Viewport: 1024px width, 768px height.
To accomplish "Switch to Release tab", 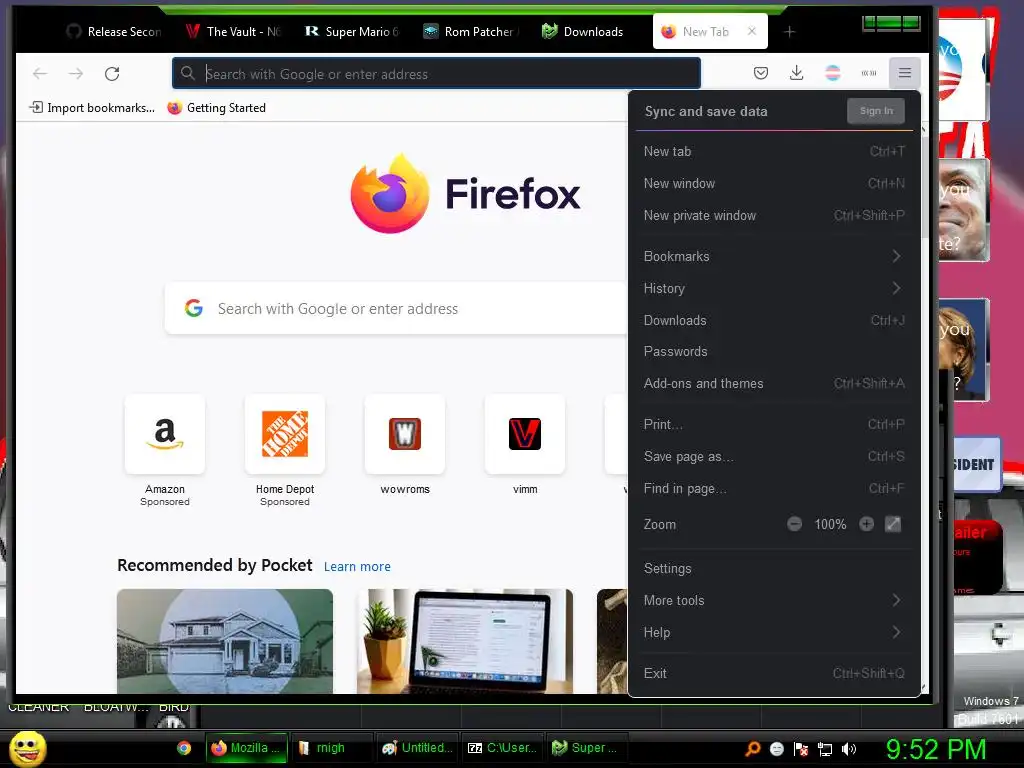I will (x=112, y=31).
